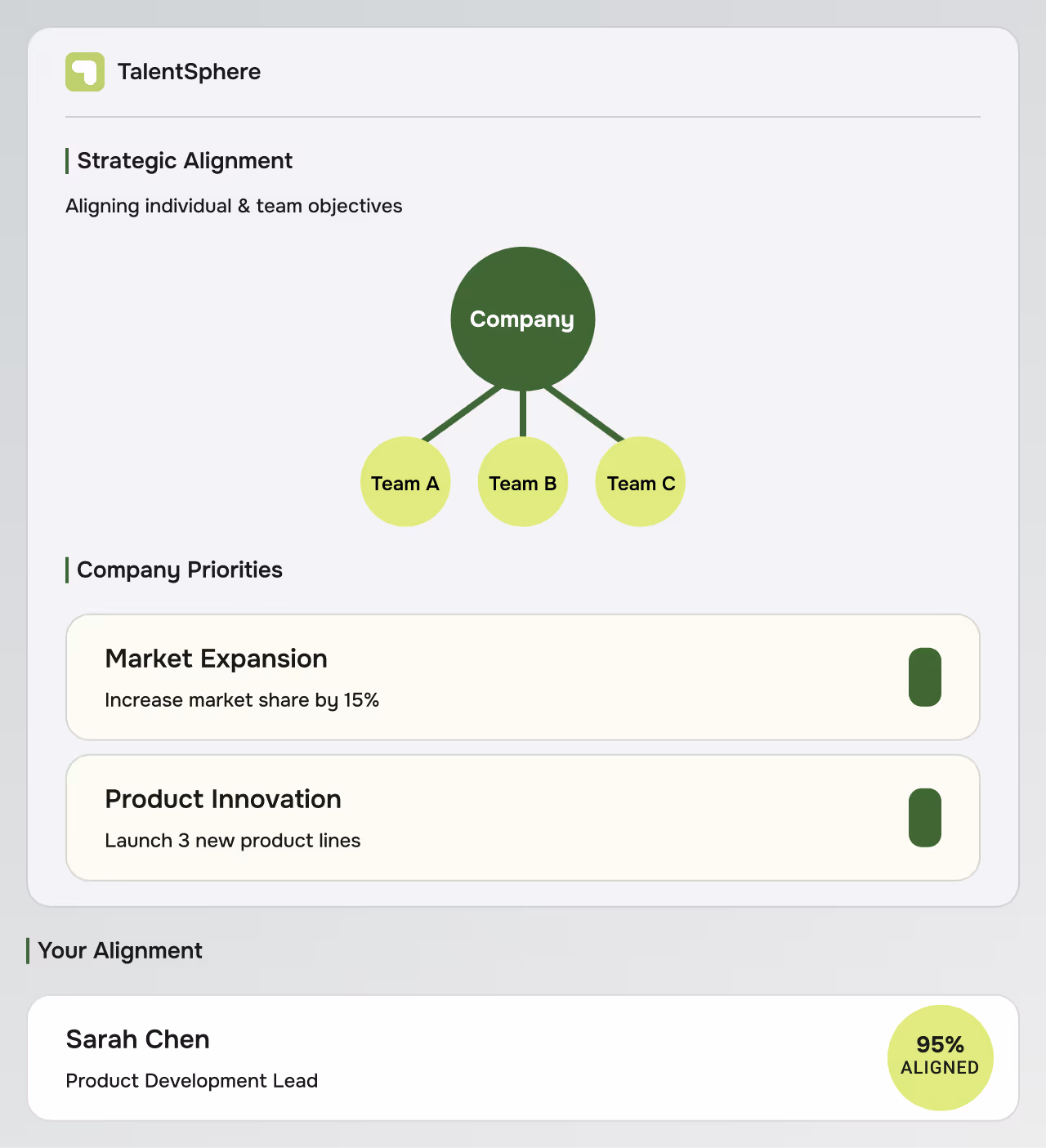Click "Launch 3 new product lines" description
Viewport: 1046px width, 1148px height.
point(233,841)
